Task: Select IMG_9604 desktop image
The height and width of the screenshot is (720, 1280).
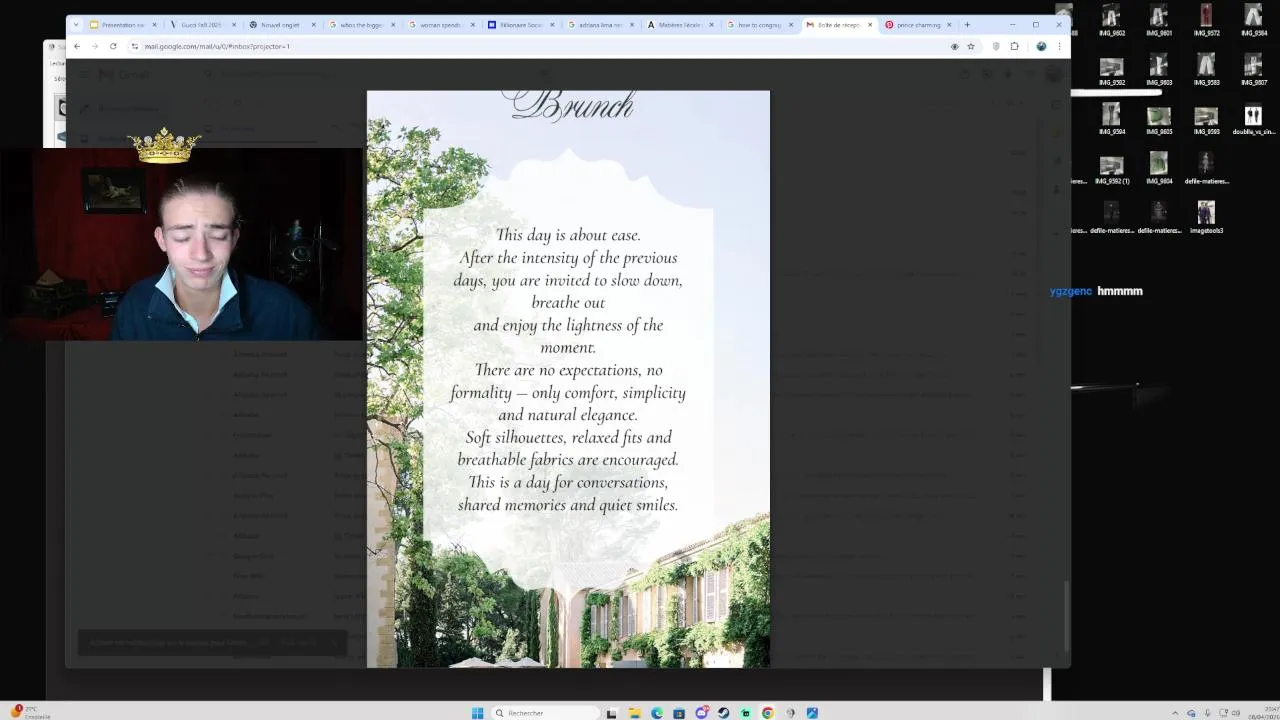Action: pos(1159,170)
